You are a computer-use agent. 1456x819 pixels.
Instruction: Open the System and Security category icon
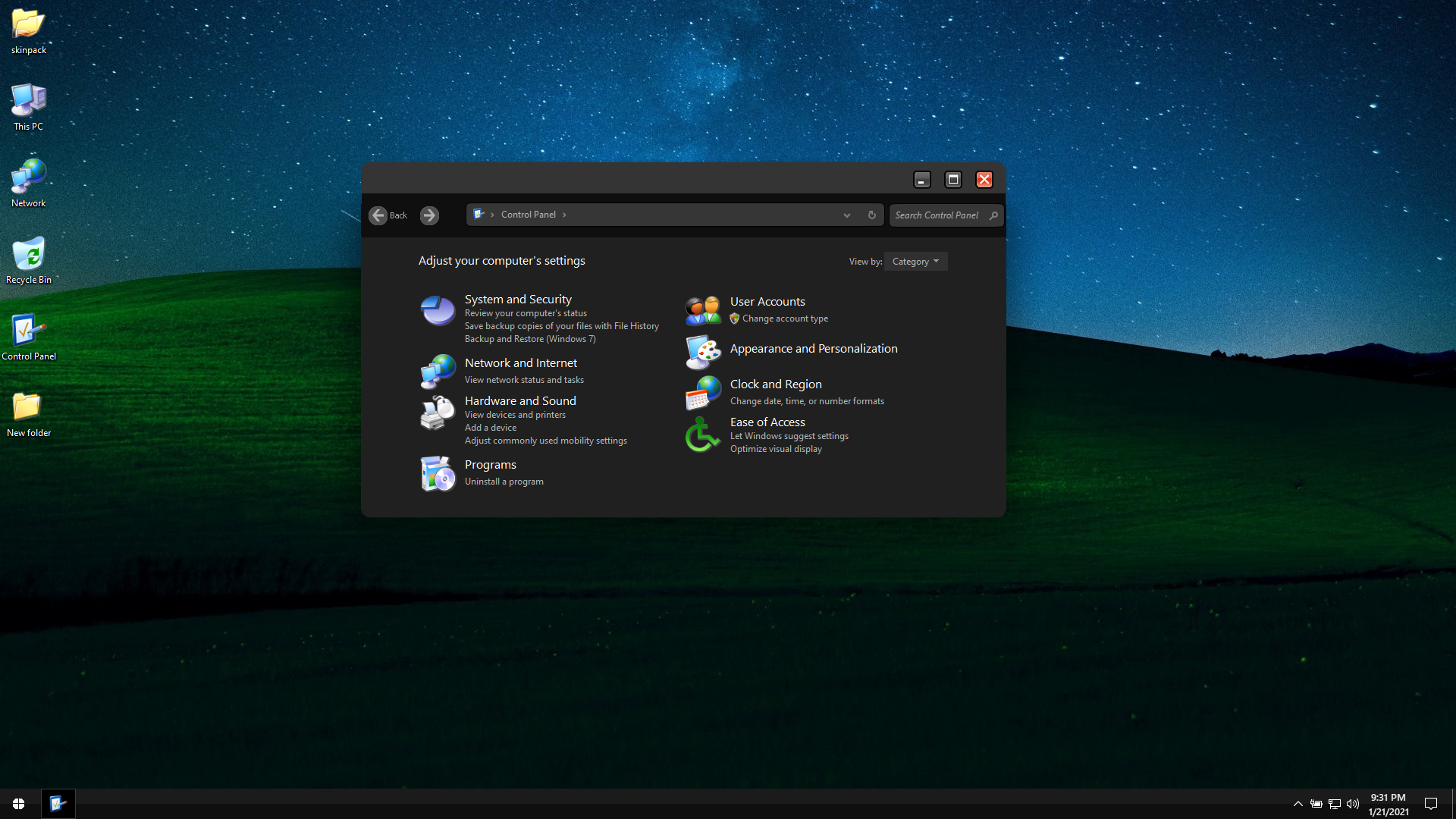click(438, 310)
